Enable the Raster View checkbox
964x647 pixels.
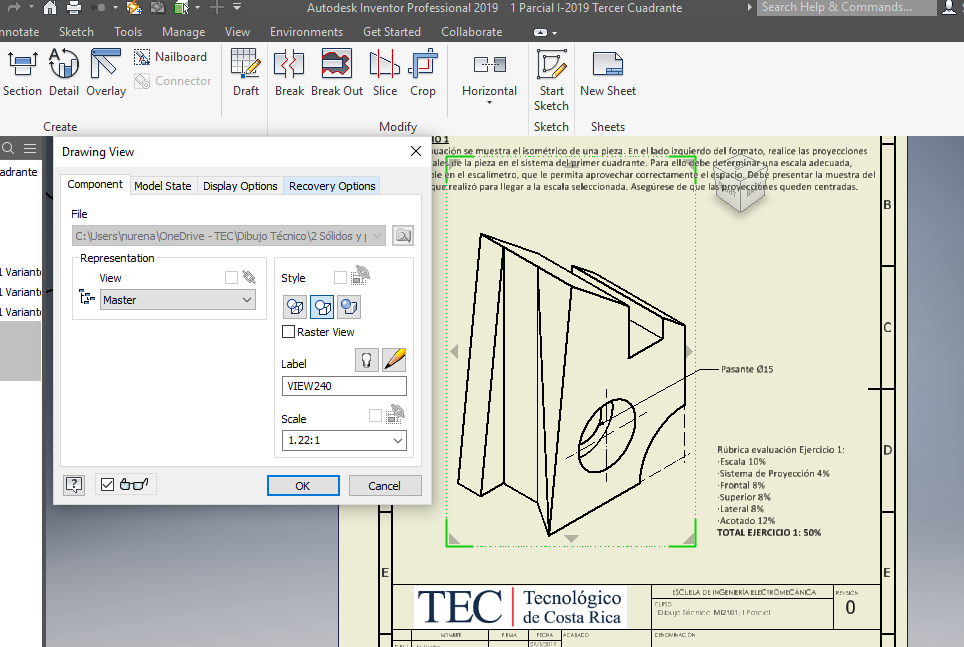click(288, 331)
